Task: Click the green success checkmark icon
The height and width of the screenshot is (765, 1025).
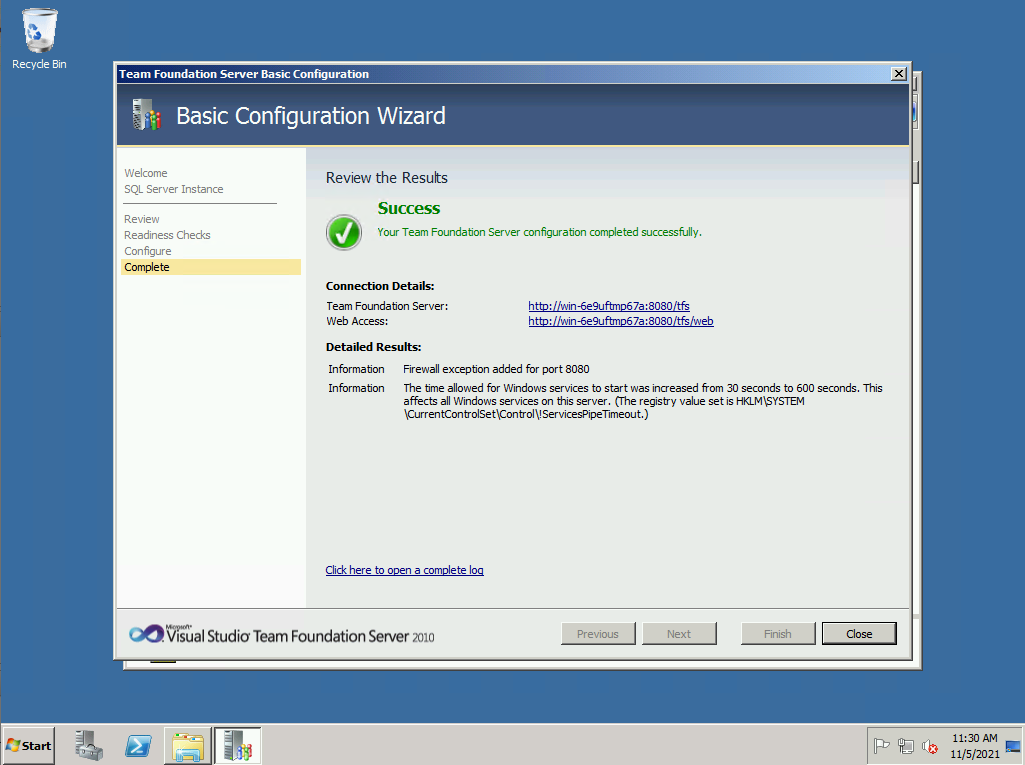Action: coord(344,233)
